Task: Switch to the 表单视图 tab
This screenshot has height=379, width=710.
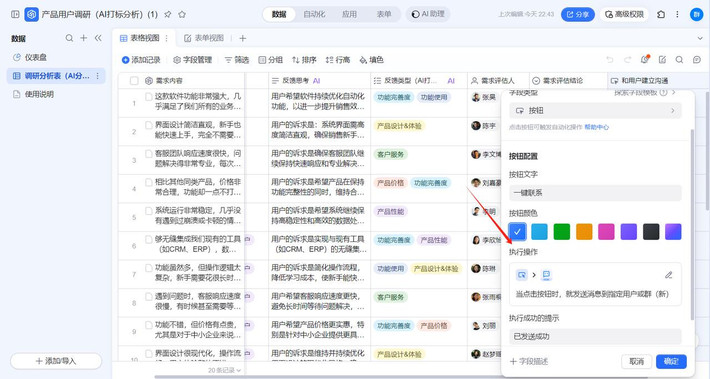Action: [204, 38]
